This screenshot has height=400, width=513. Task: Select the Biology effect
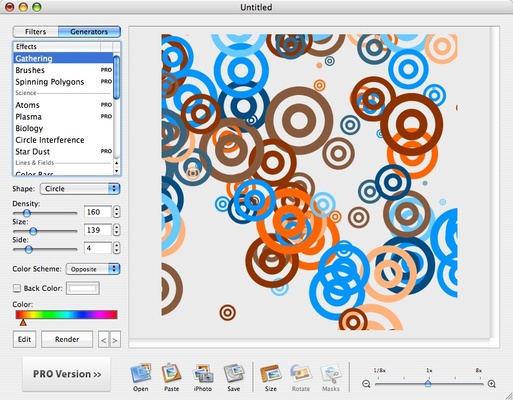click(x=63, y=128)
